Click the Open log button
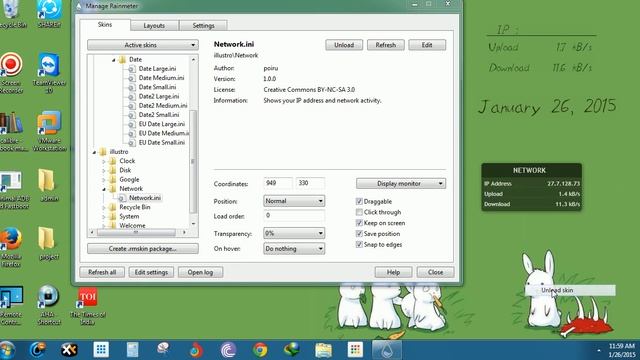Screen dimensions: 640x360 [200, 272]
